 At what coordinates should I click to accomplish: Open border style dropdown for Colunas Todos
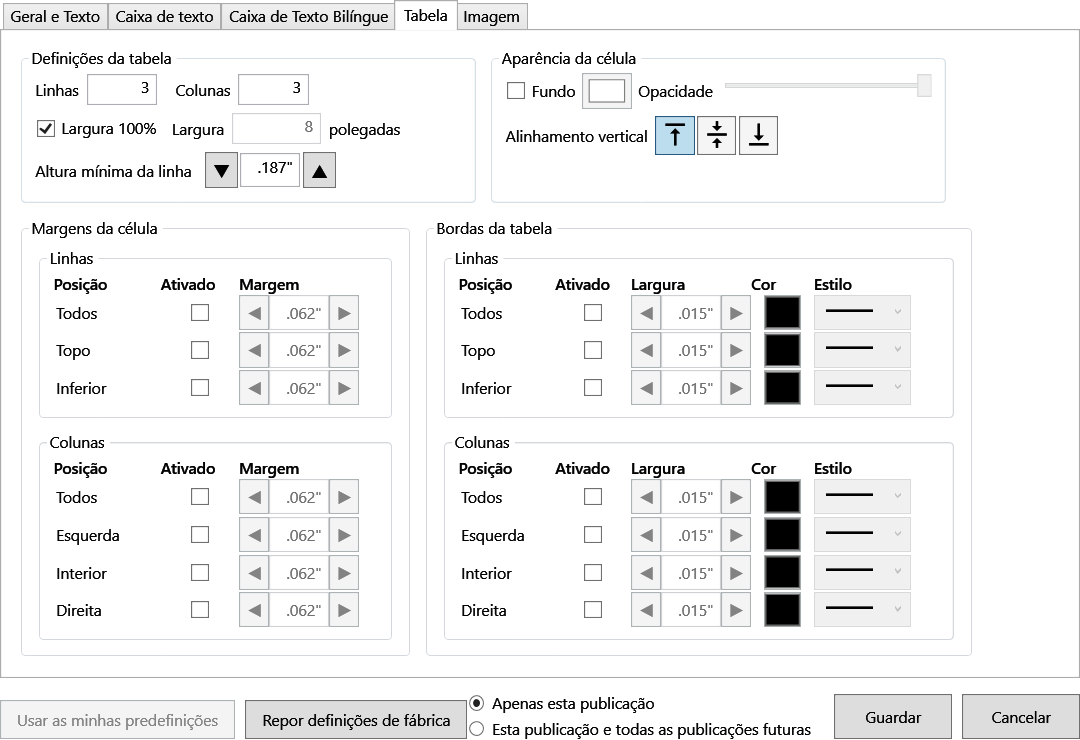point(862,497)
